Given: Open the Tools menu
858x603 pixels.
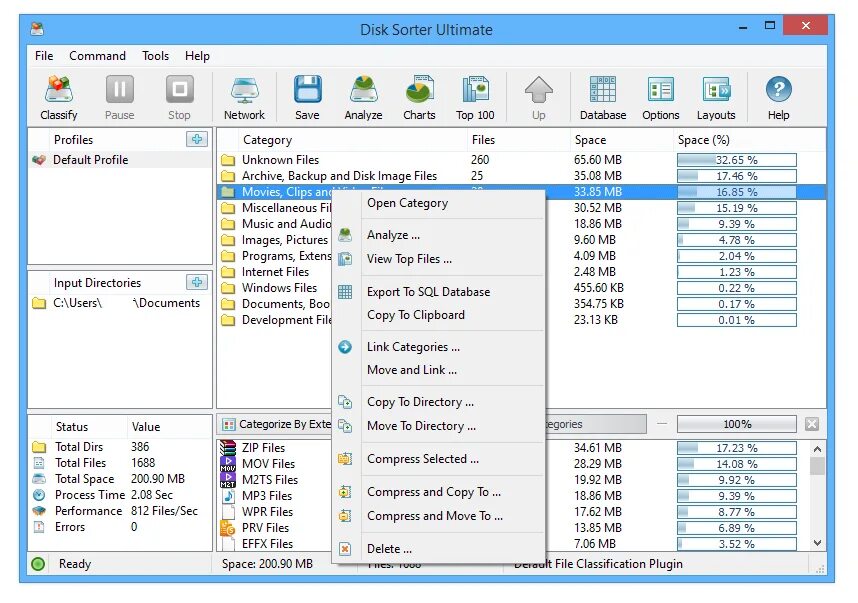Looking at the screenshot, I should [155, 56].
